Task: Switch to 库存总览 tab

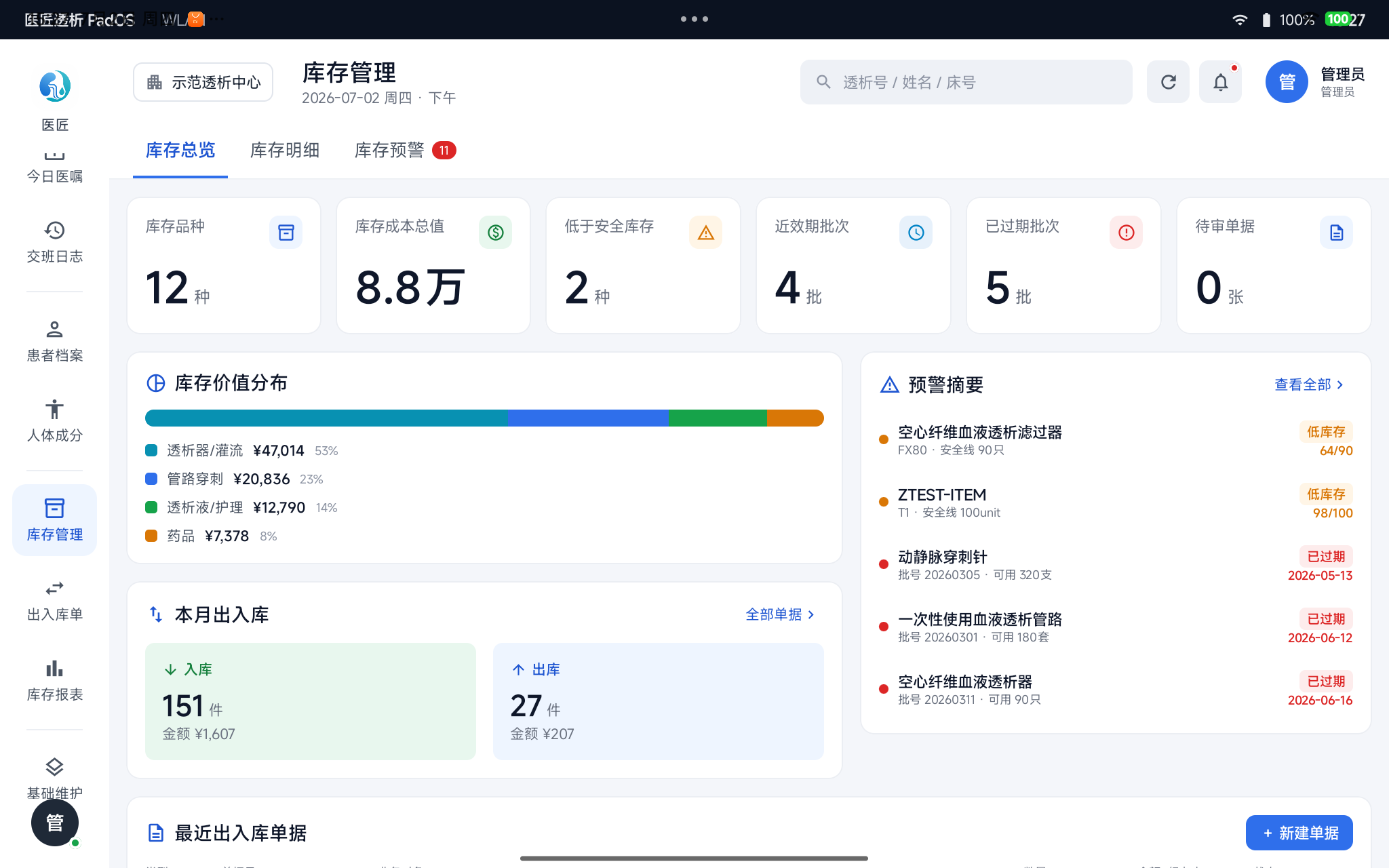Action: pyautogui.click(x=180, y=150)
